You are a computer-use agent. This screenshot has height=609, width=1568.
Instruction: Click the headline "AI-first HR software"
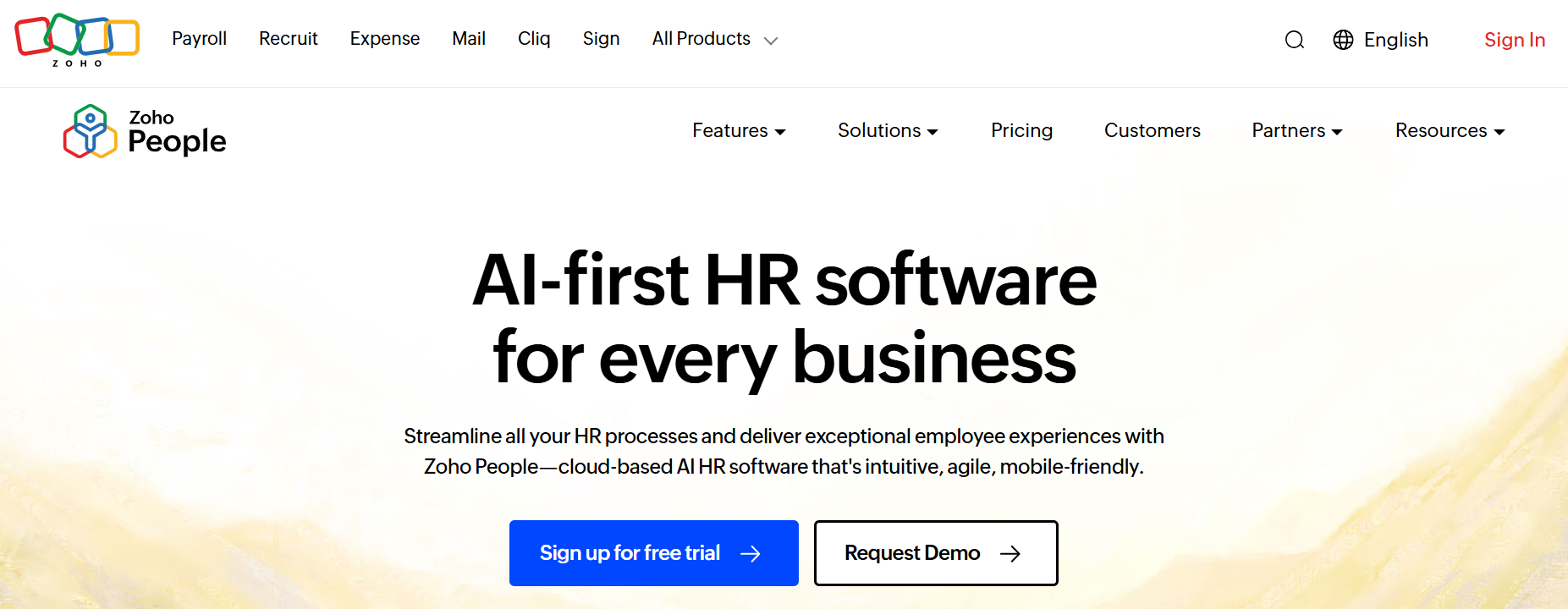[784, 280]
